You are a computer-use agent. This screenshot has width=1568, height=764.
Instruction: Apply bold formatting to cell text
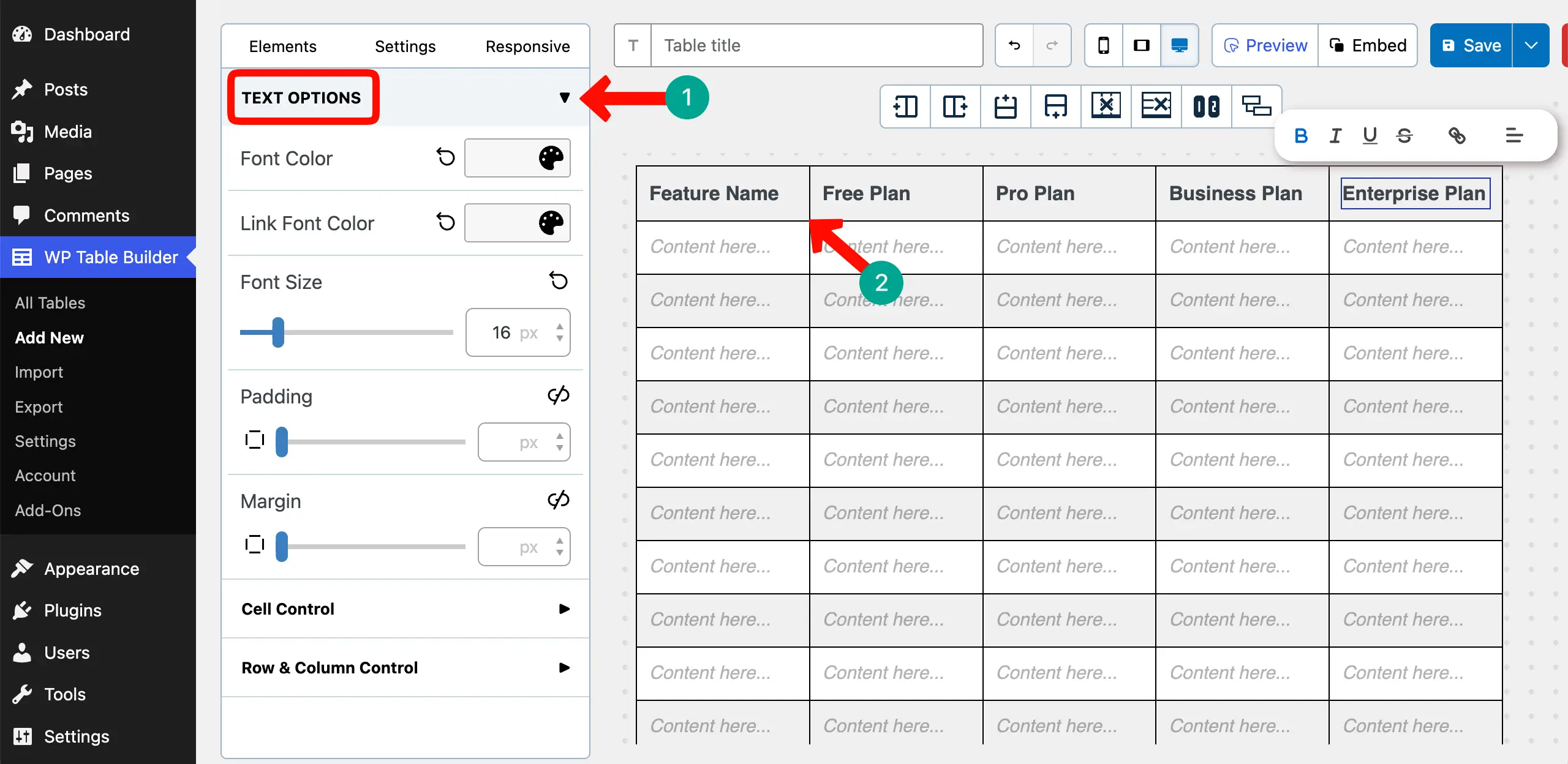(1301, 135)
